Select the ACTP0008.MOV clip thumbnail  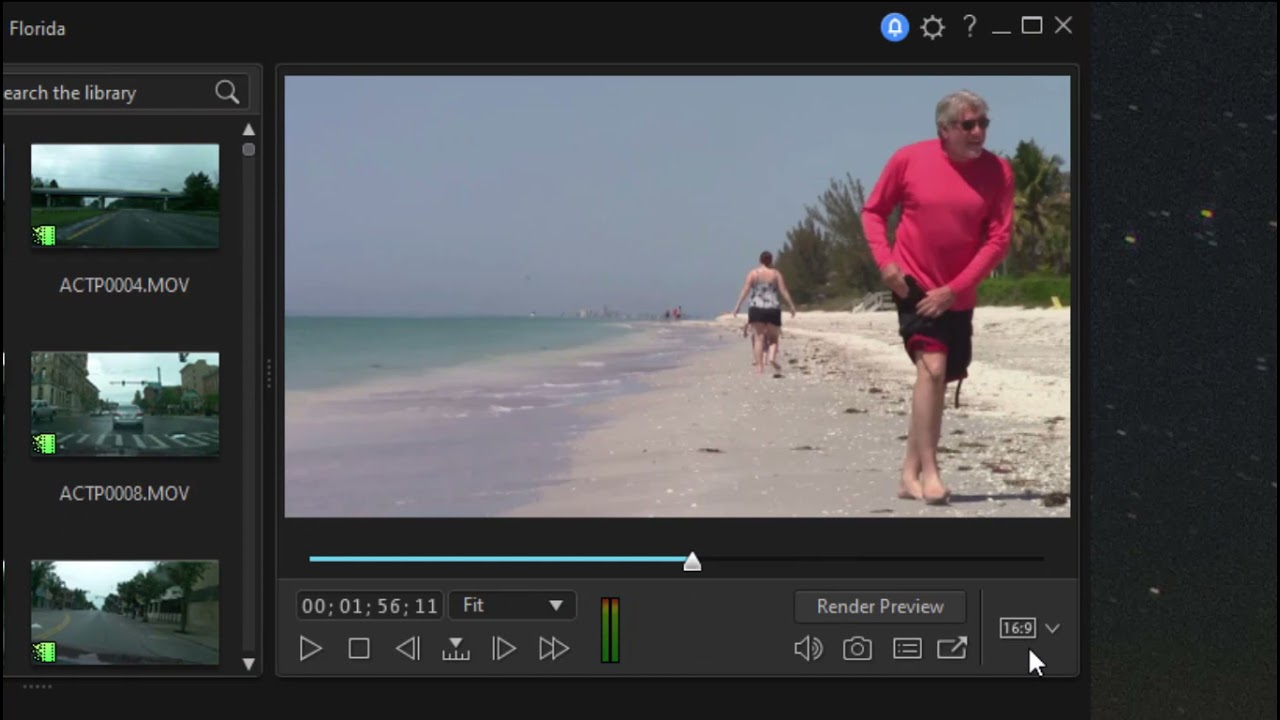click(125, 404)
